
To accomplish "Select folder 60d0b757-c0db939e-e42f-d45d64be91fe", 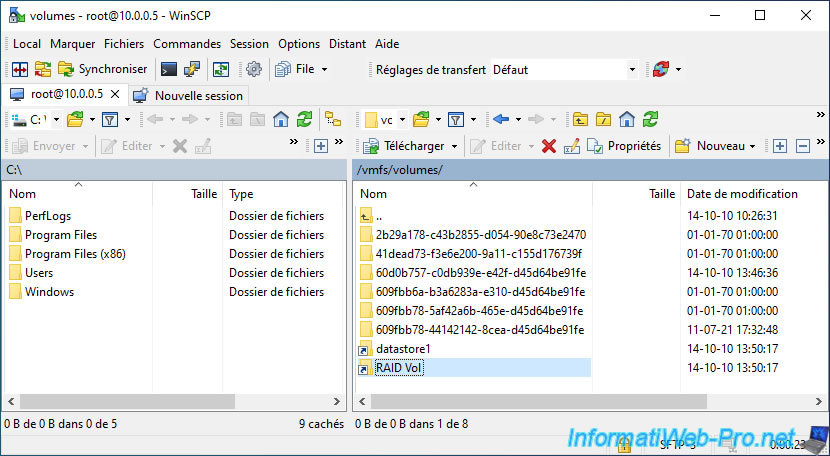I will pyautogui.click(x=481, y=273).
